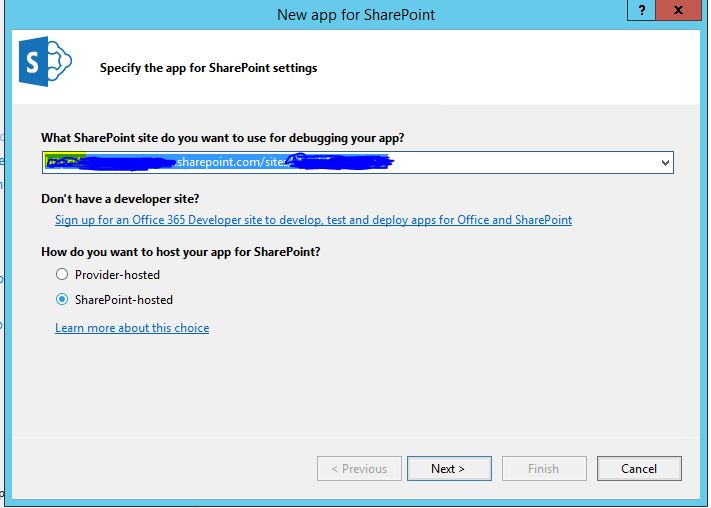The height and width of the screenshot is (508, 711).
Task: Click the Next > button
Action: [449, 469]
